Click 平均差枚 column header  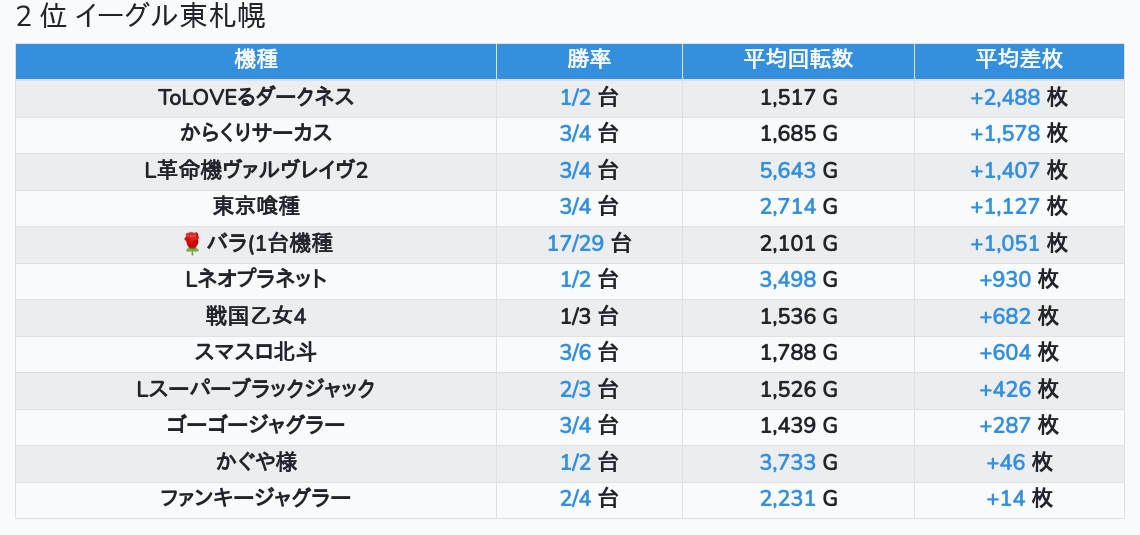(x=1019, y=60)
